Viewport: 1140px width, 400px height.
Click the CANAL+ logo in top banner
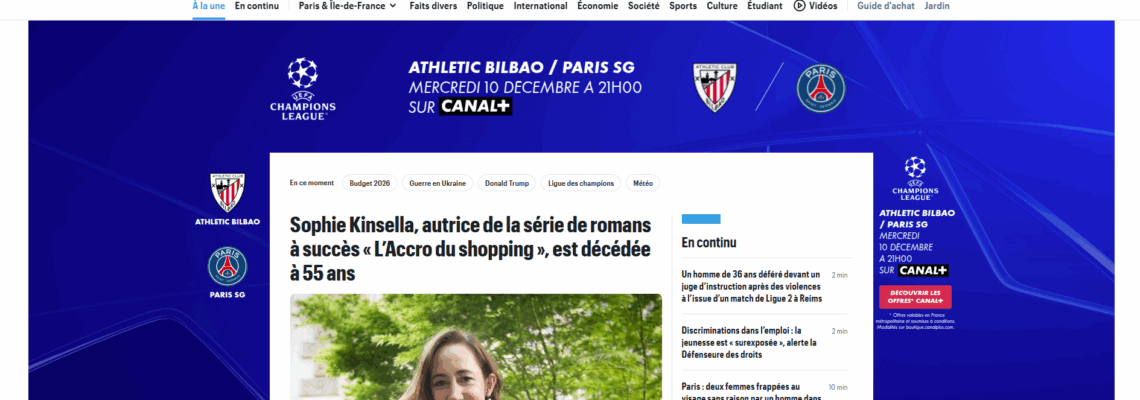pyautogui.click(x=475, y=107)
